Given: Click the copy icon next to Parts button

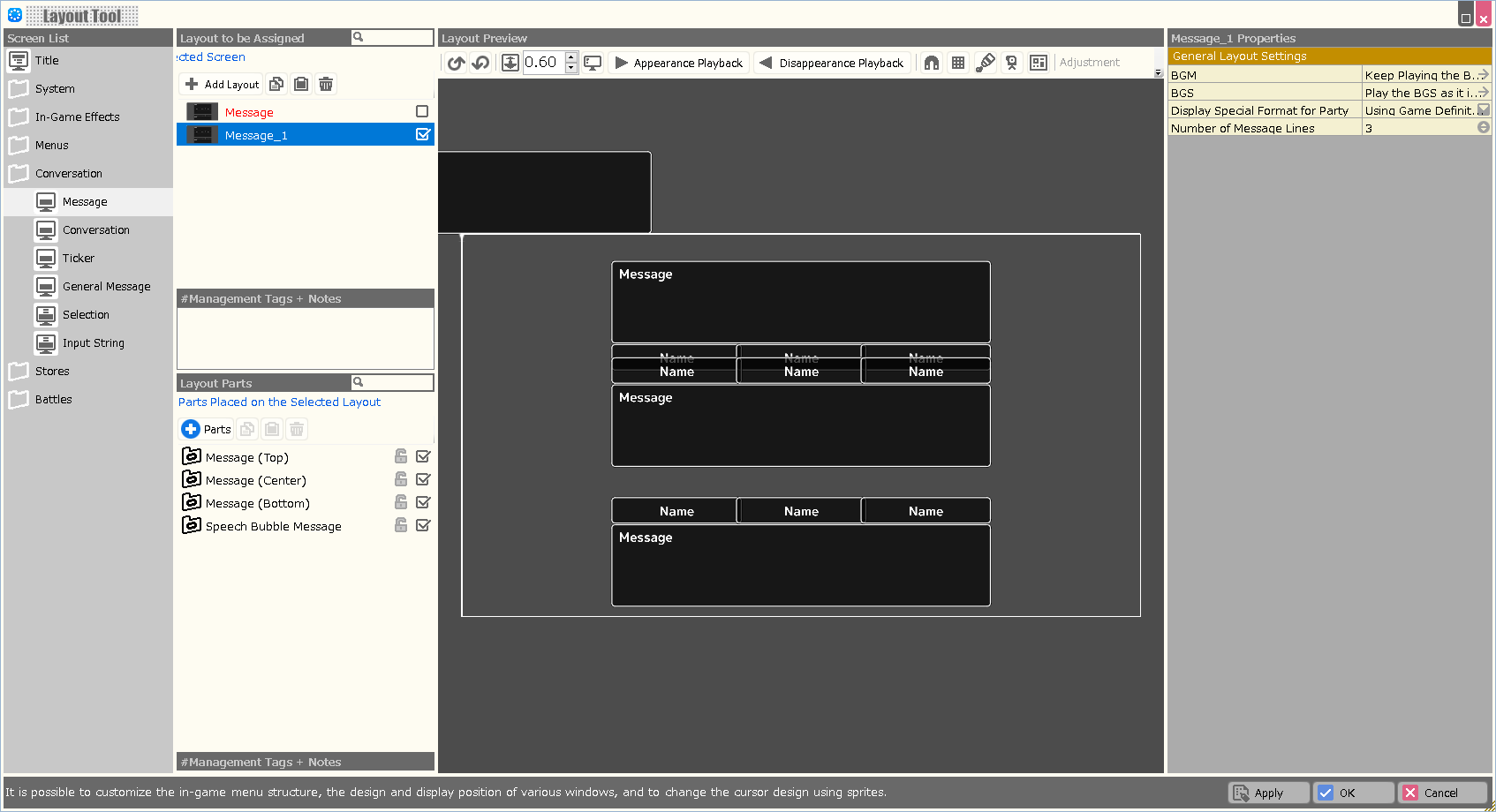Looking at the screenshot, I should pos(247,429).
